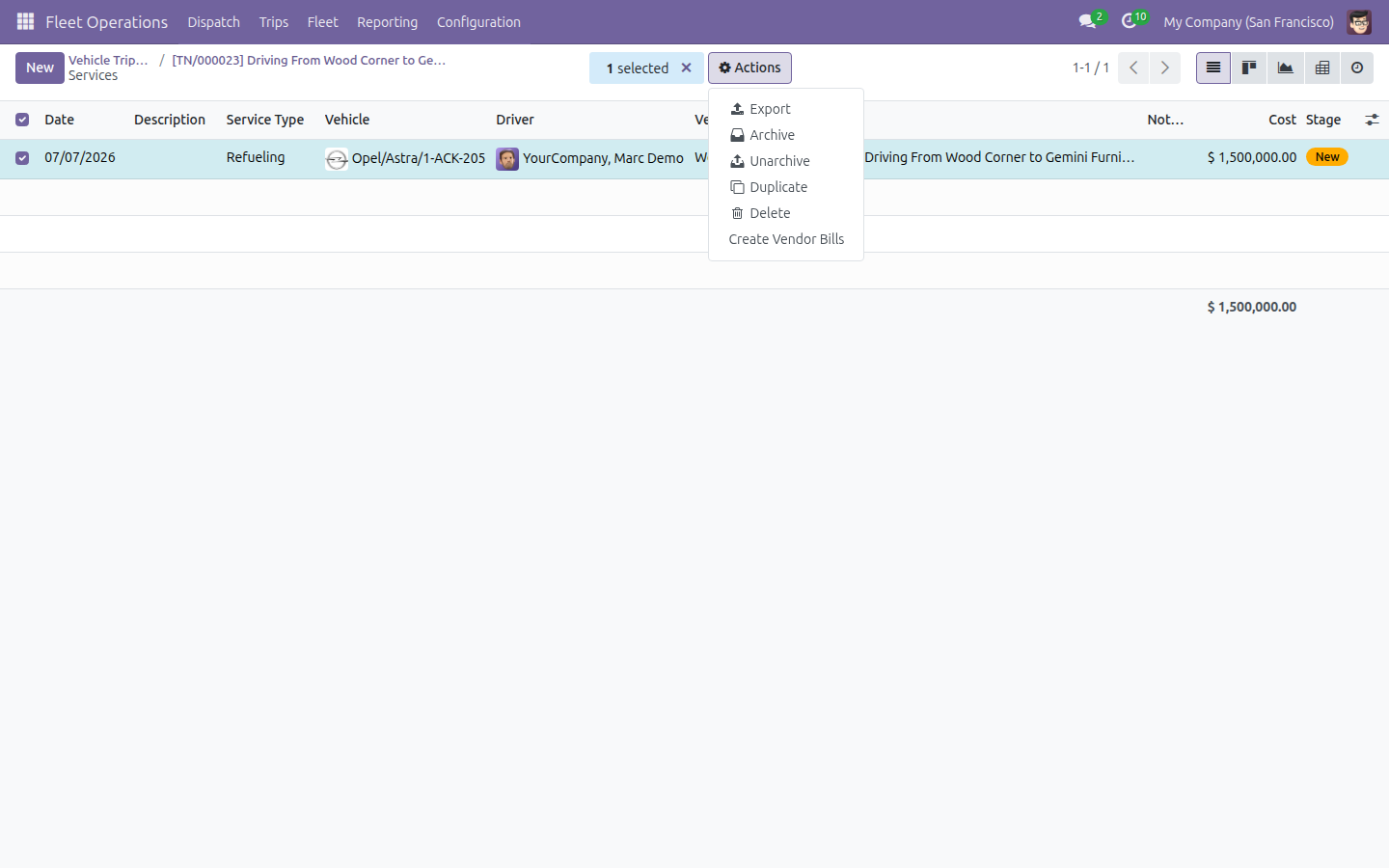1389x868 pixels.
Task: Click the $ 1,500,000.00 cost cell
Action: [1252, 157]
